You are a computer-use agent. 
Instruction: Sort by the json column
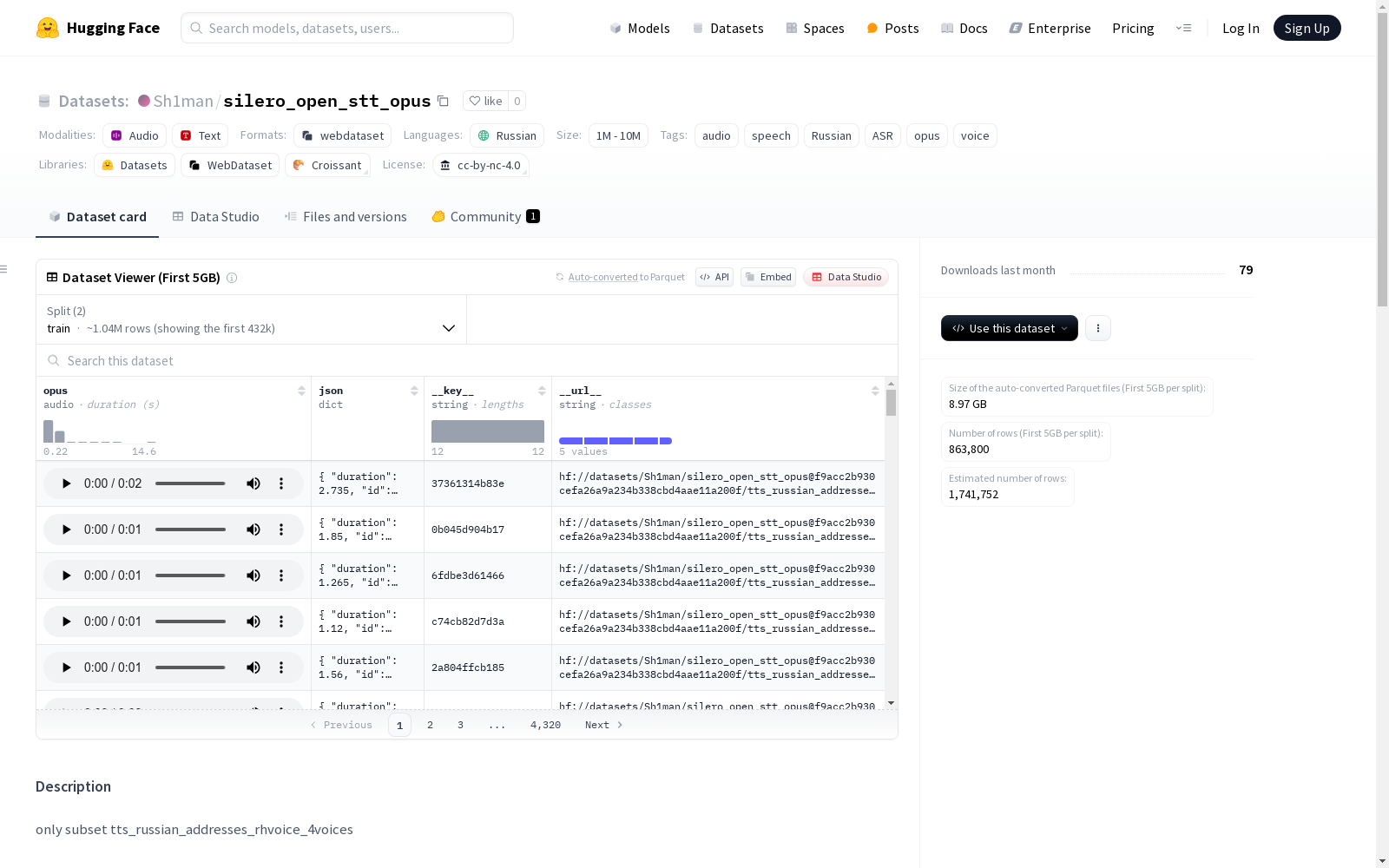(414, 391)
